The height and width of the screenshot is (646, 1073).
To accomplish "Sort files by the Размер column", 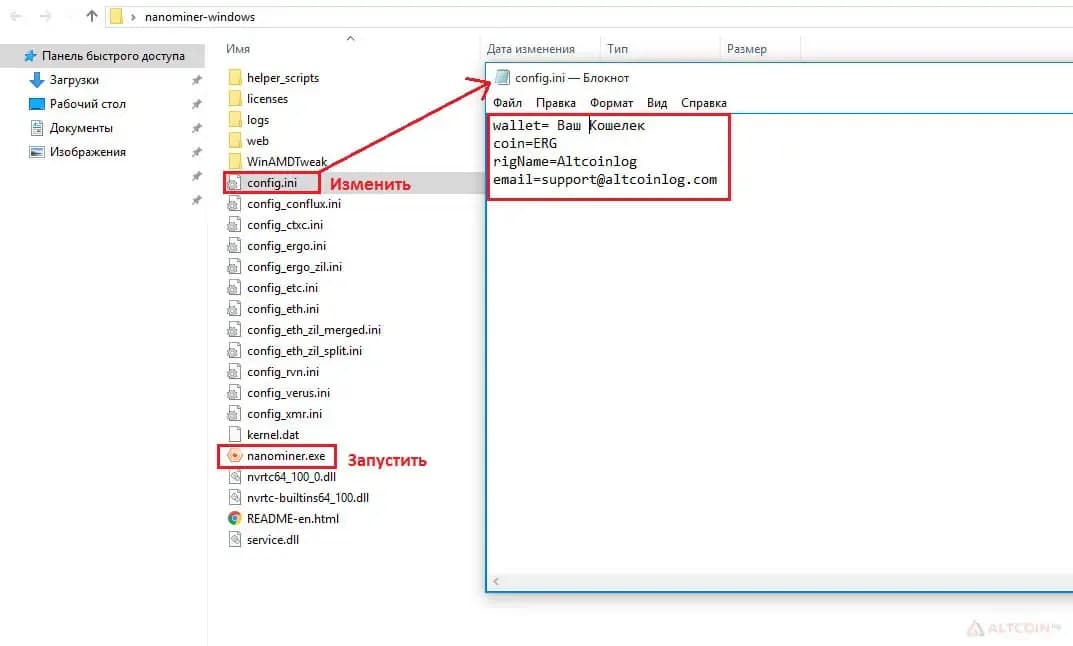I will (747, 49).
